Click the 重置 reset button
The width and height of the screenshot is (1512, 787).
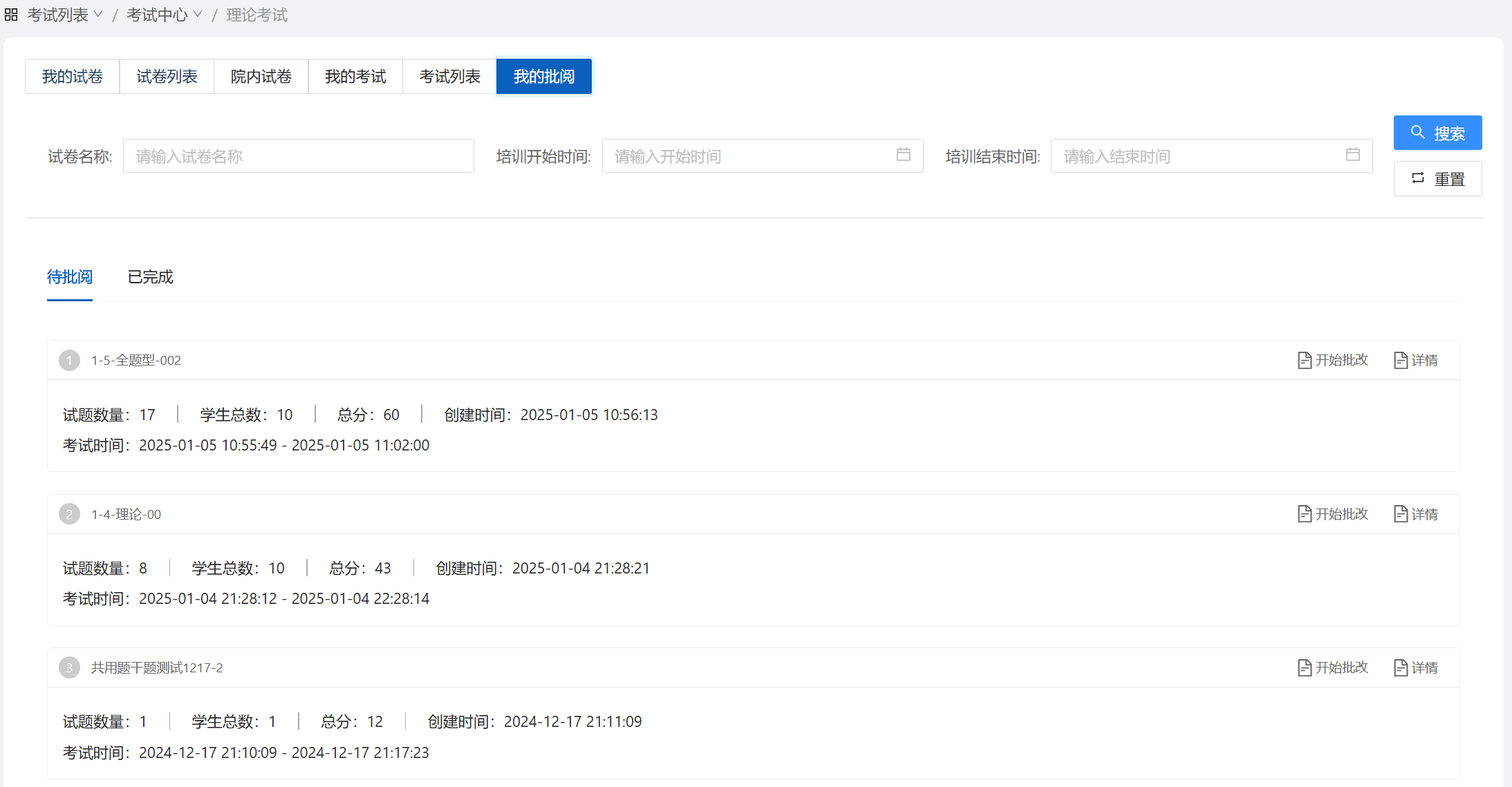pyautogui.click(x=1437, y=179)
